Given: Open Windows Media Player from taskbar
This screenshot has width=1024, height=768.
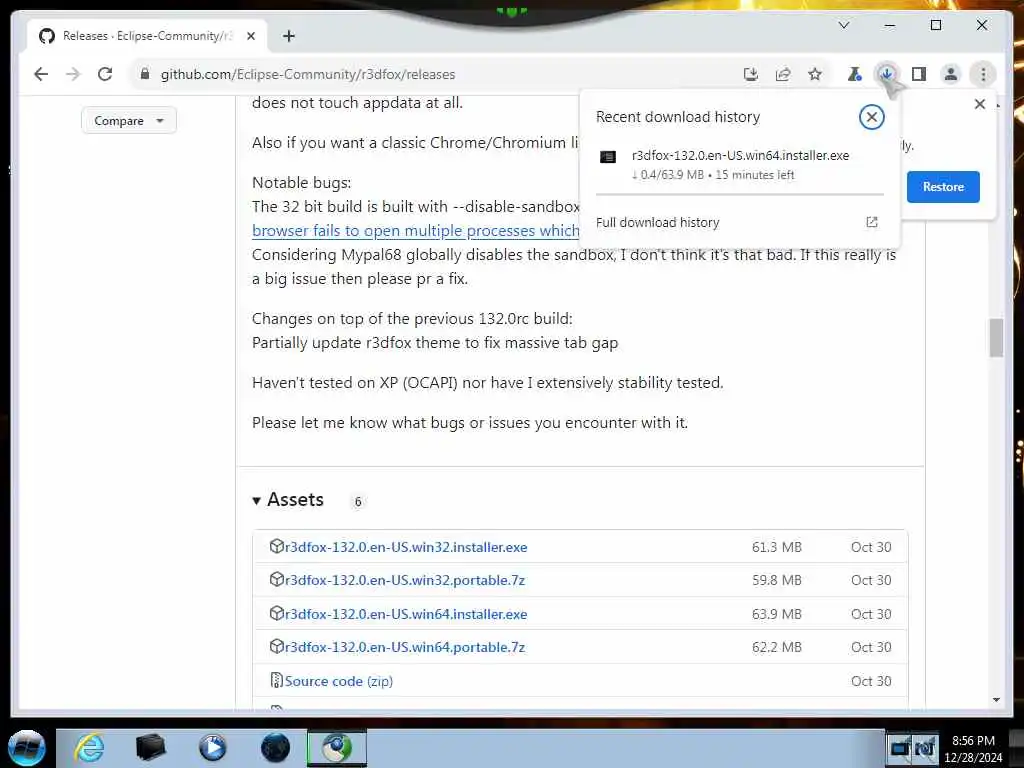Looking at the screenshot, I should 212,748.
